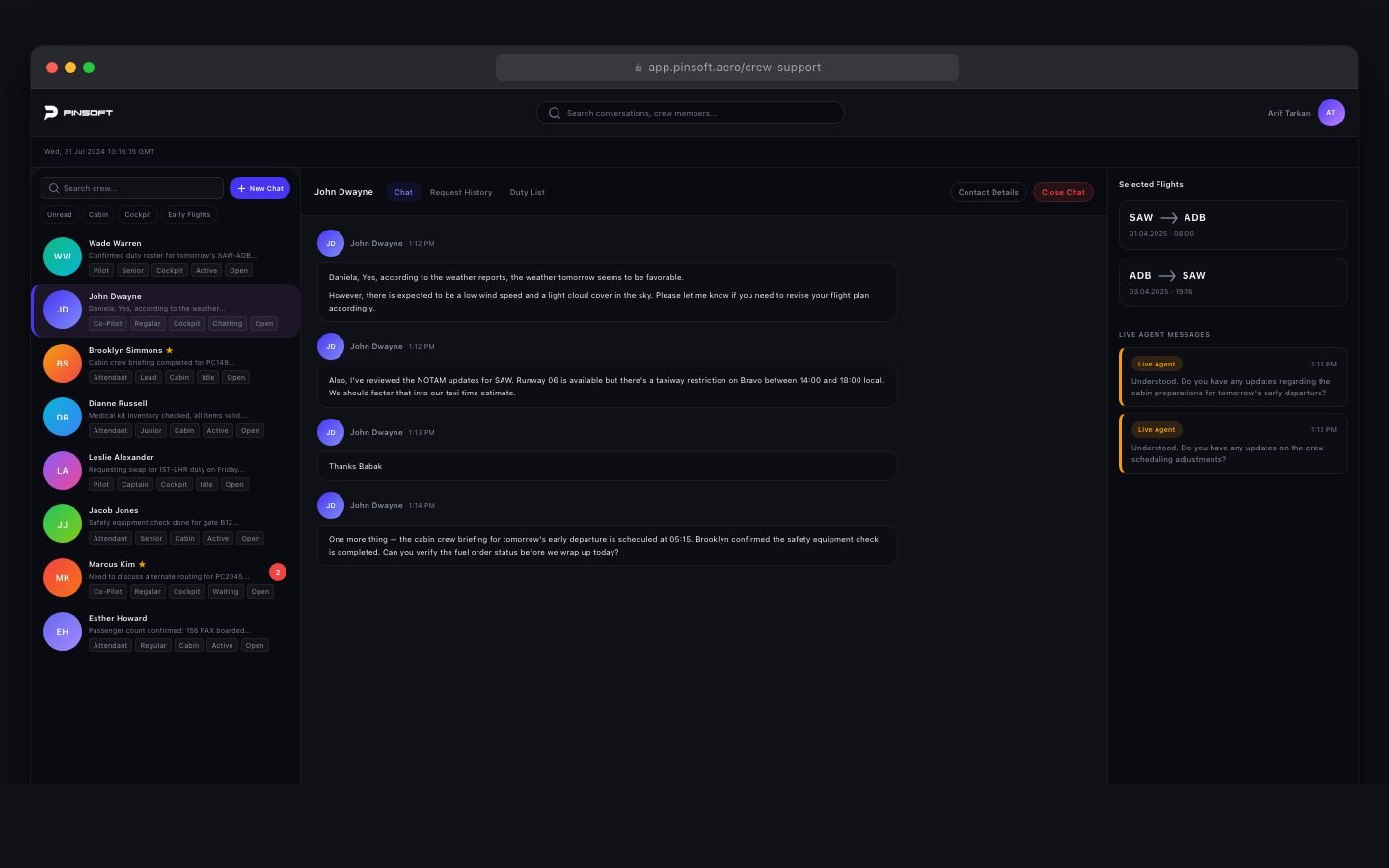Open the Duty List tab
The height and width of the screenshot is (868, 1389).
click(x=528, y=192)
